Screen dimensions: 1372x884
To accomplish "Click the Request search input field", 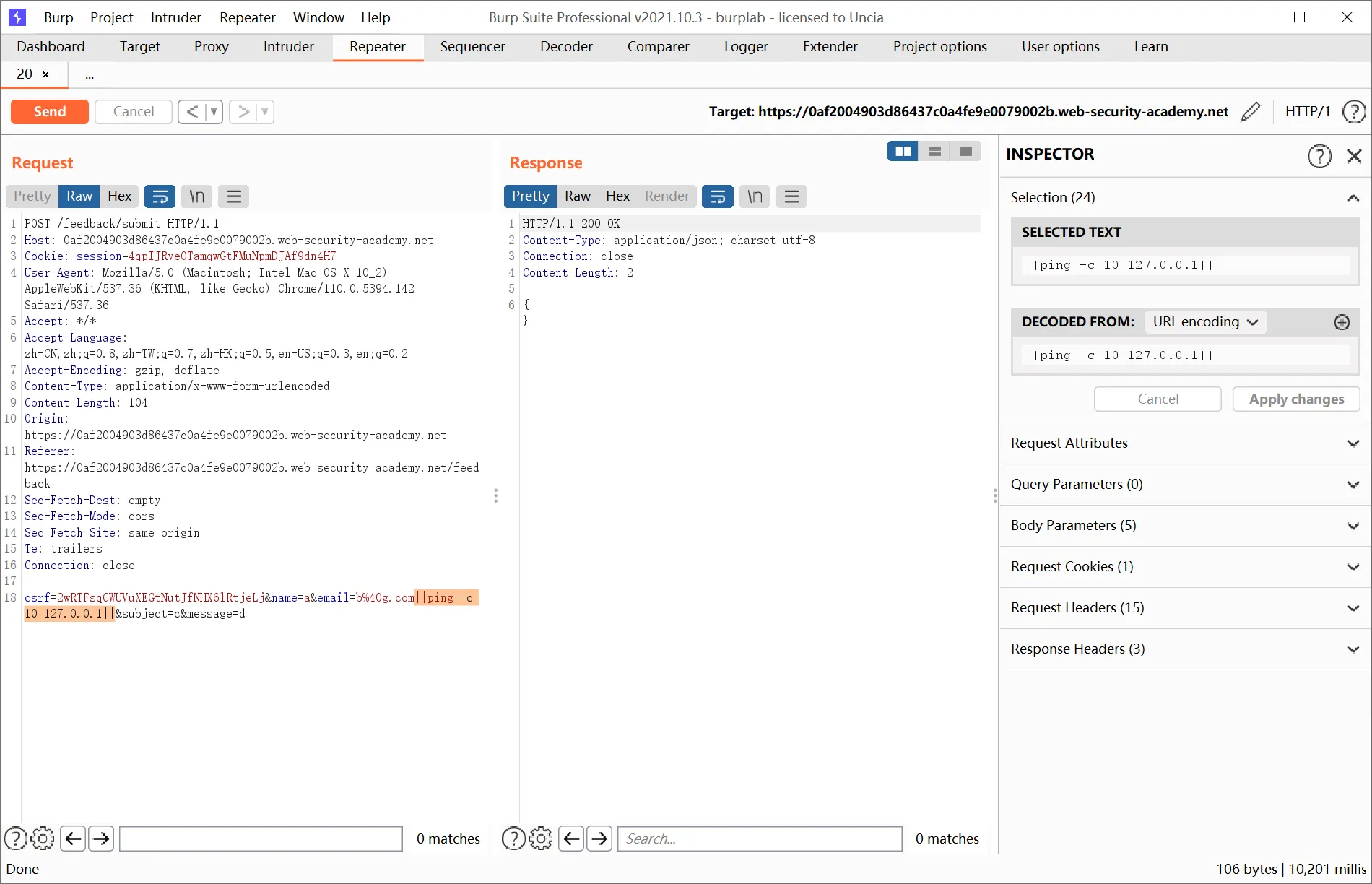I will coord(261,838).
